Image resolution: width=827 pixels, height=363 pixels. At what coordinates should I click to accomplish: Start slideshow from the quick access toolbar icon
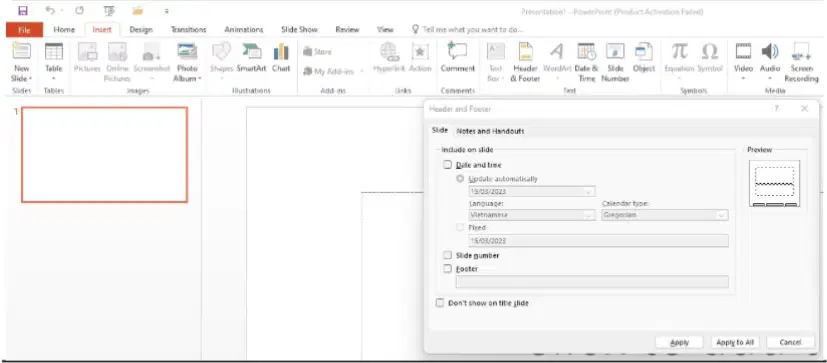point(109,11)
